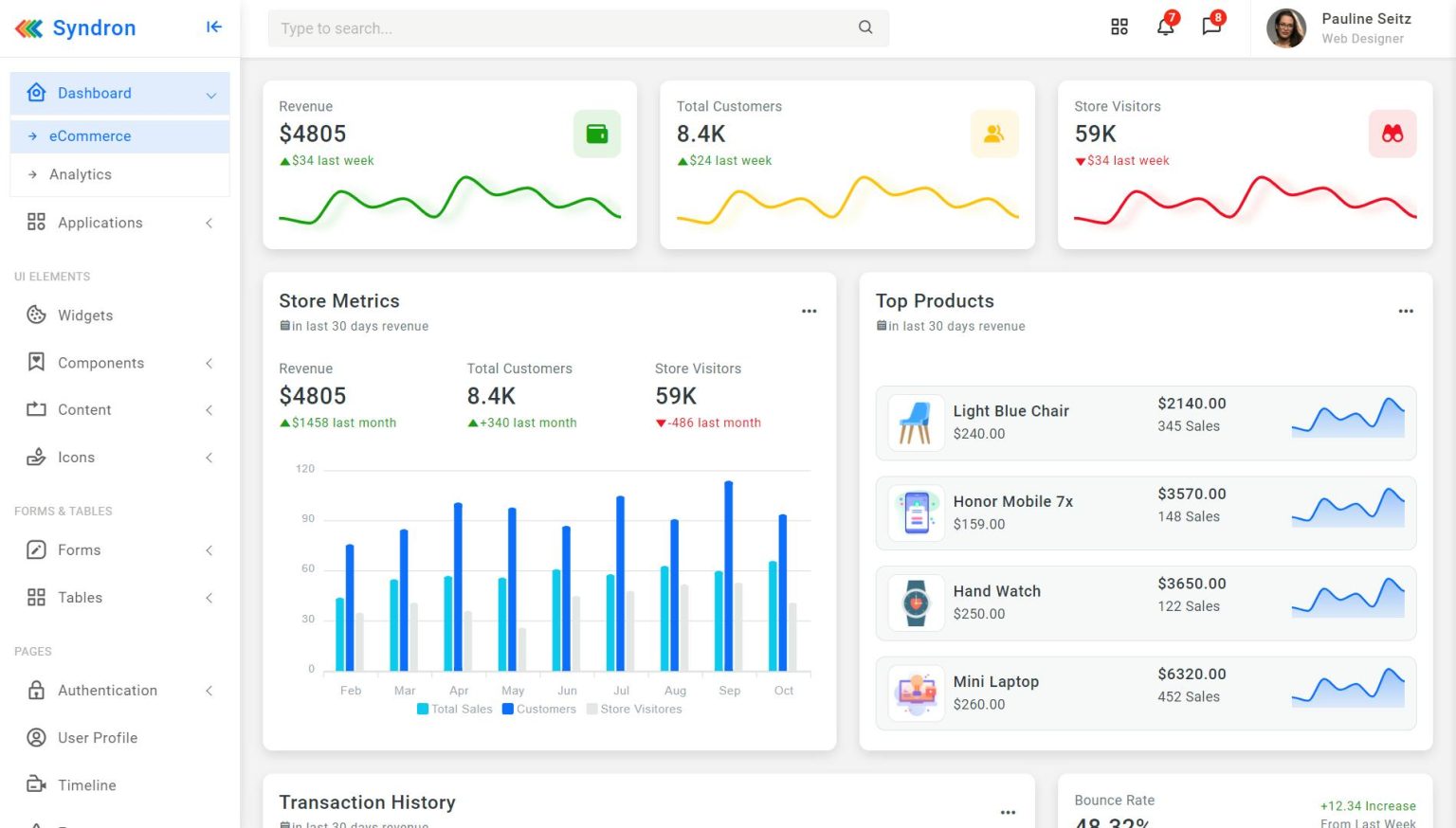This screenshot has width=1456, height=828.
Task: Open the Timeline sidebar icon
Action: (x=35, y=784)
